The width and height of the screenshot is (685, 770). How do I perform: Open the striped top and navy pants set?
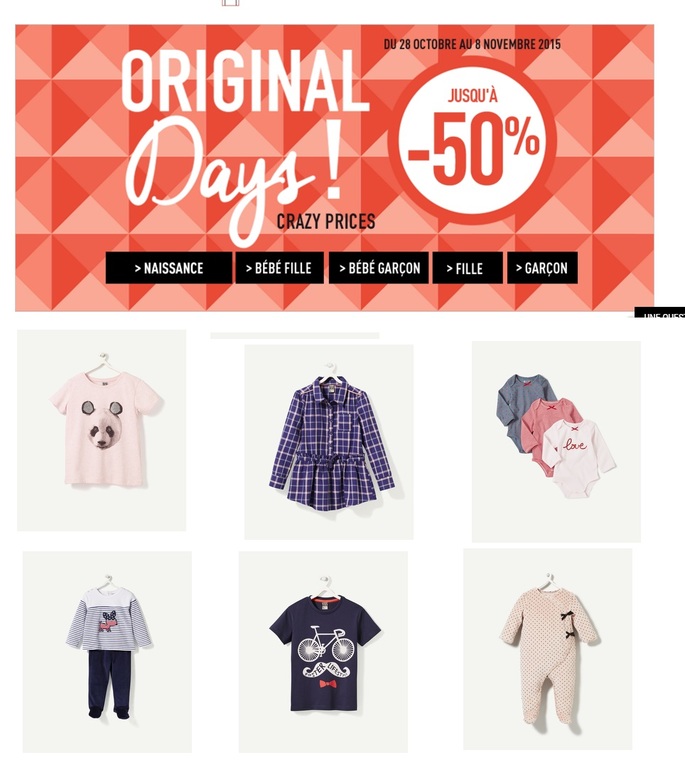[107, 652]
